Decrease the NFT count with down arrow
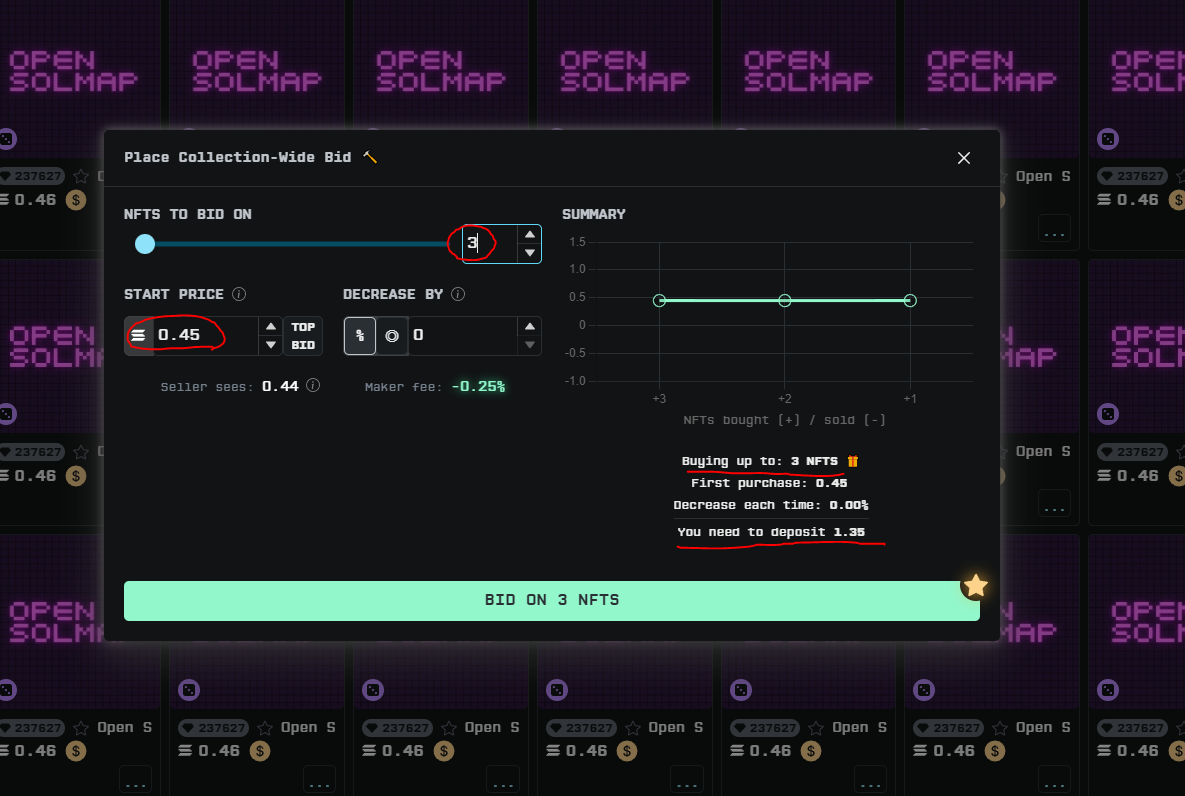Viewport: 1185px width, 796px height. (x=530, y=253)
